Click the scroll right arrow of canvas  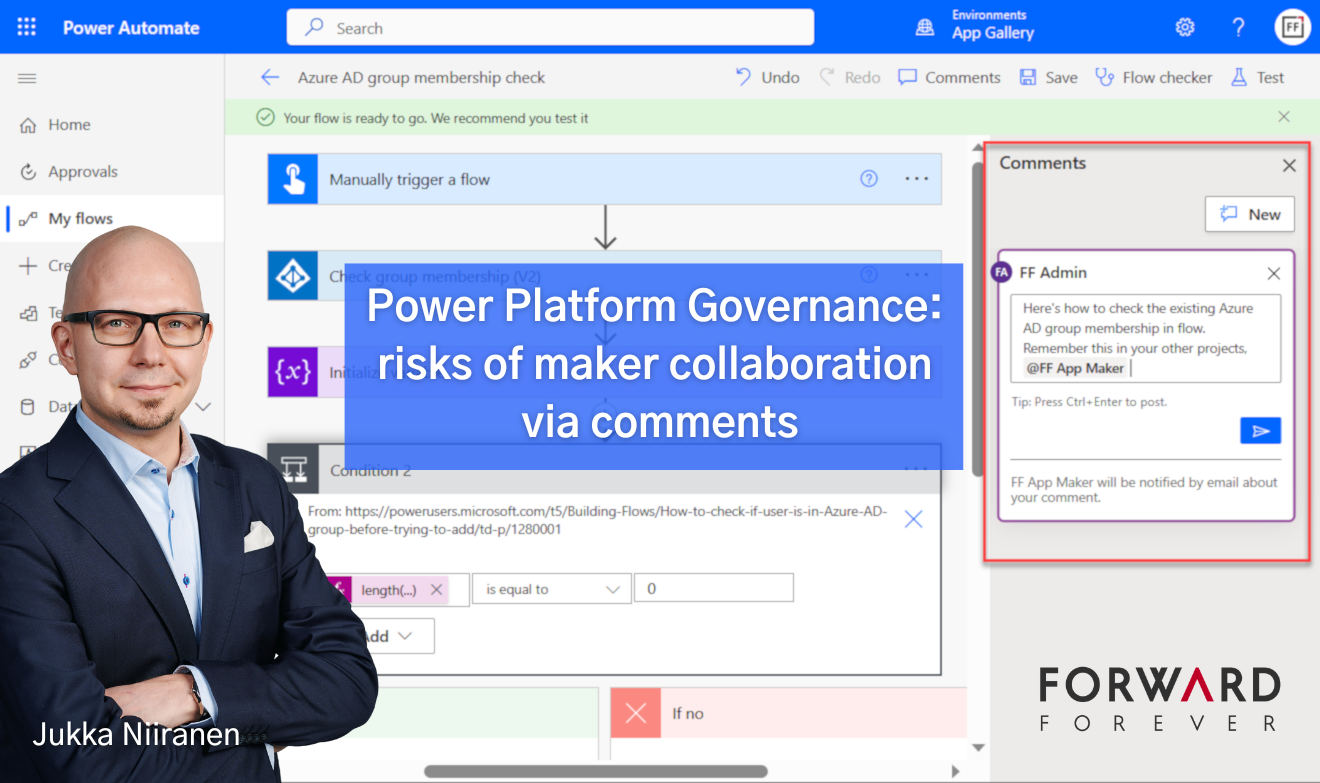point(955,772)
